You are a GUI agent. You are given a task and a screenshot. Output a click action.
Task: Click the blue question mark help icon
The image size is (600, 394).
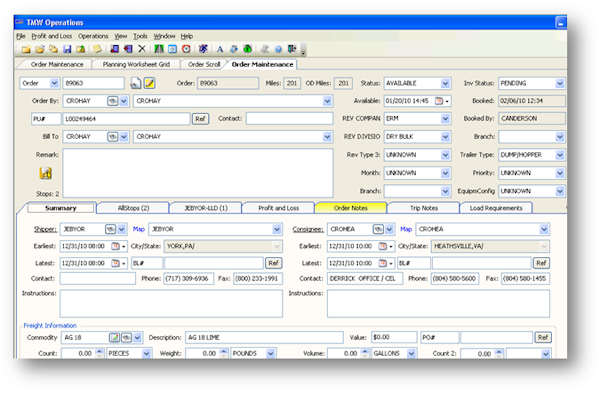[x=278, y=49]
